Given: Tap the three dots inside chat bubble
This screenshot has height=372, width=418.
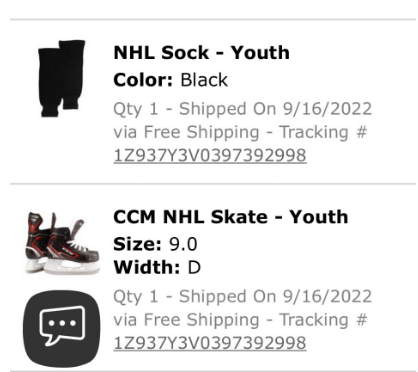Looking at the screenshot, I should pyautogui.click(x=62, y=323).
